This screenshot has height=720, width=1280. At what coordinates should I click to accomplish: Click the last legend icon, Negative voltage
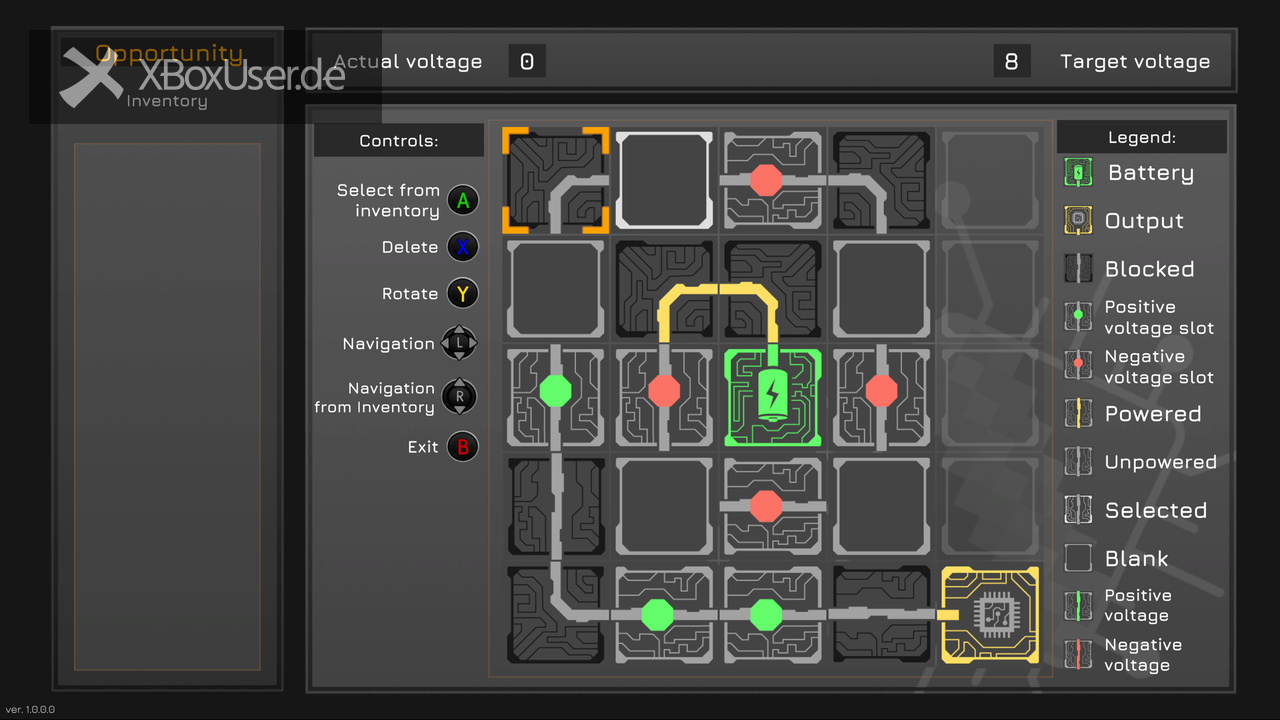1078,655
